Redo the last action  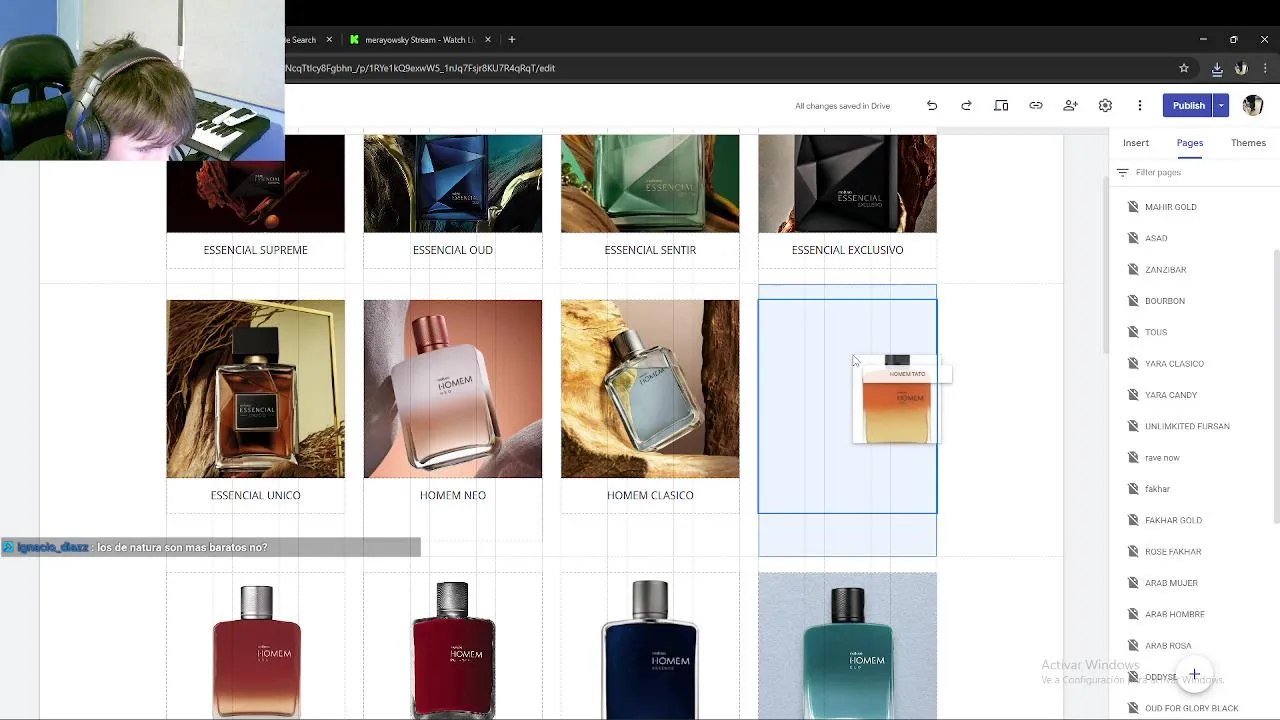pos(966,105)
